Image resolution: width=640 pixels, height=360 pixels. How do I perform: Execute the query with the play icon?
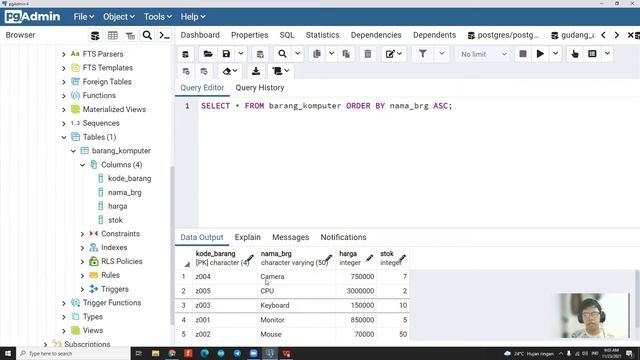coord(540,54)
